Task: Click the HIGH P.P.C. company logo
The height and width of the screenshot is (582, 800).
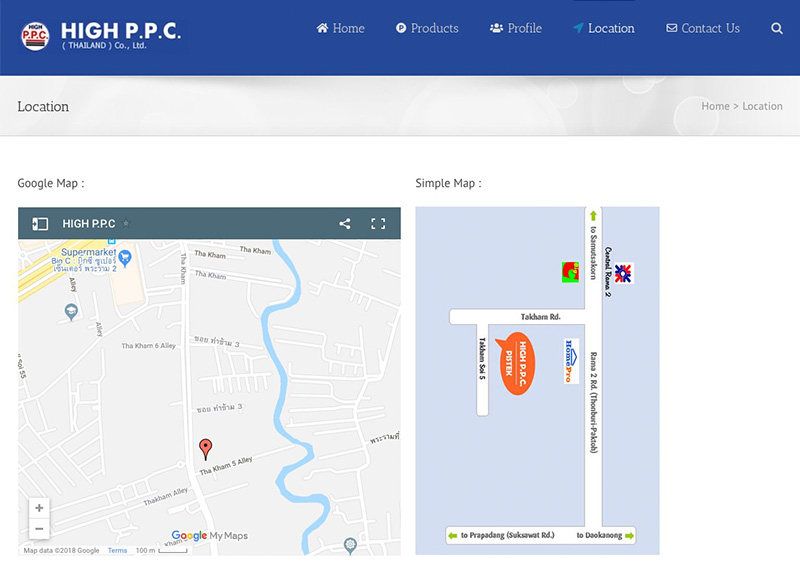Action: 100,35
